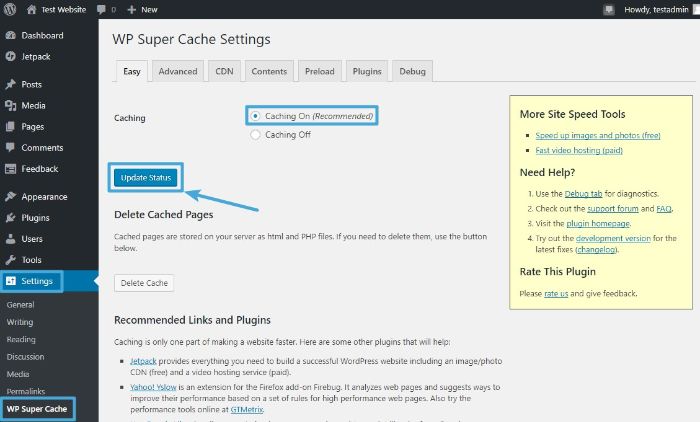The image size is (700, 422).
Task: Click the Media sidebar icon
Action: pyautogui.click(x=11, y=105)
